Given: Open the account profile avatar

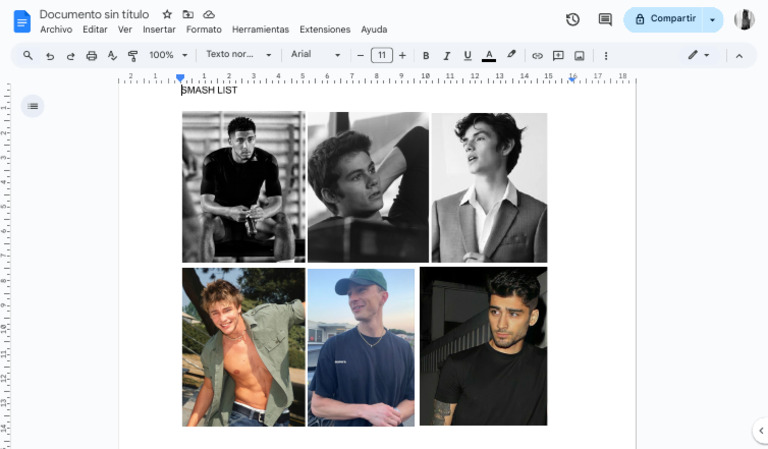Looking at the screenshot, I should click(744, 20).
